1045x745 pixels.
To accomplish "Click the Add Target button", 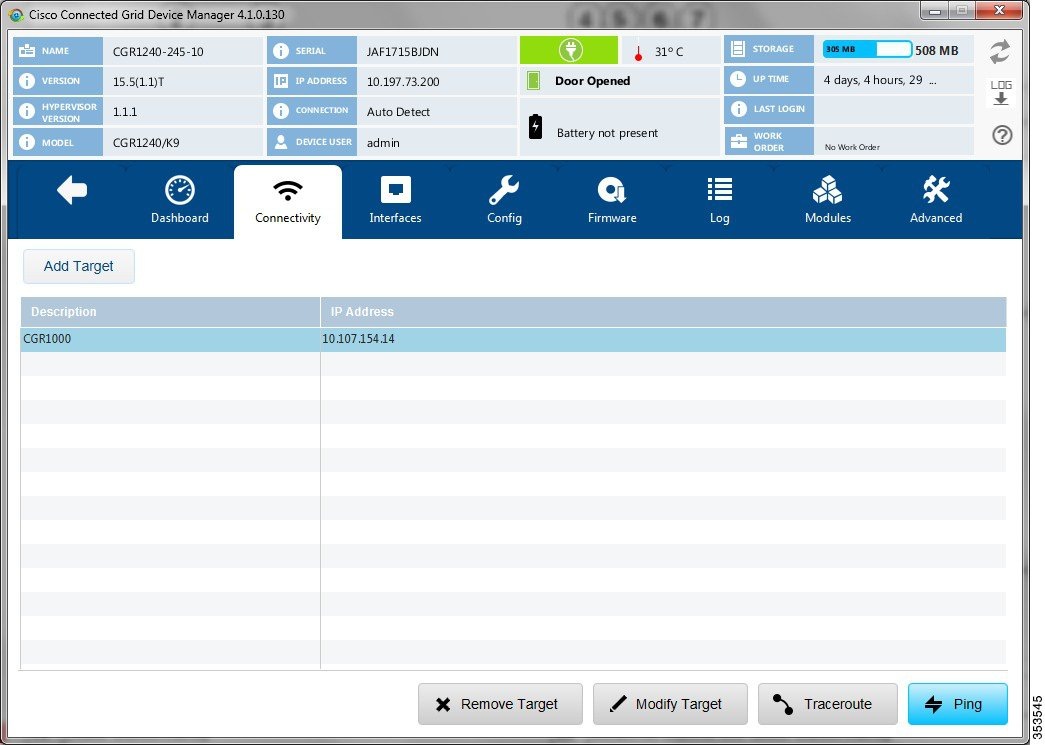I will pyautogui.click(x=79, y=266).
